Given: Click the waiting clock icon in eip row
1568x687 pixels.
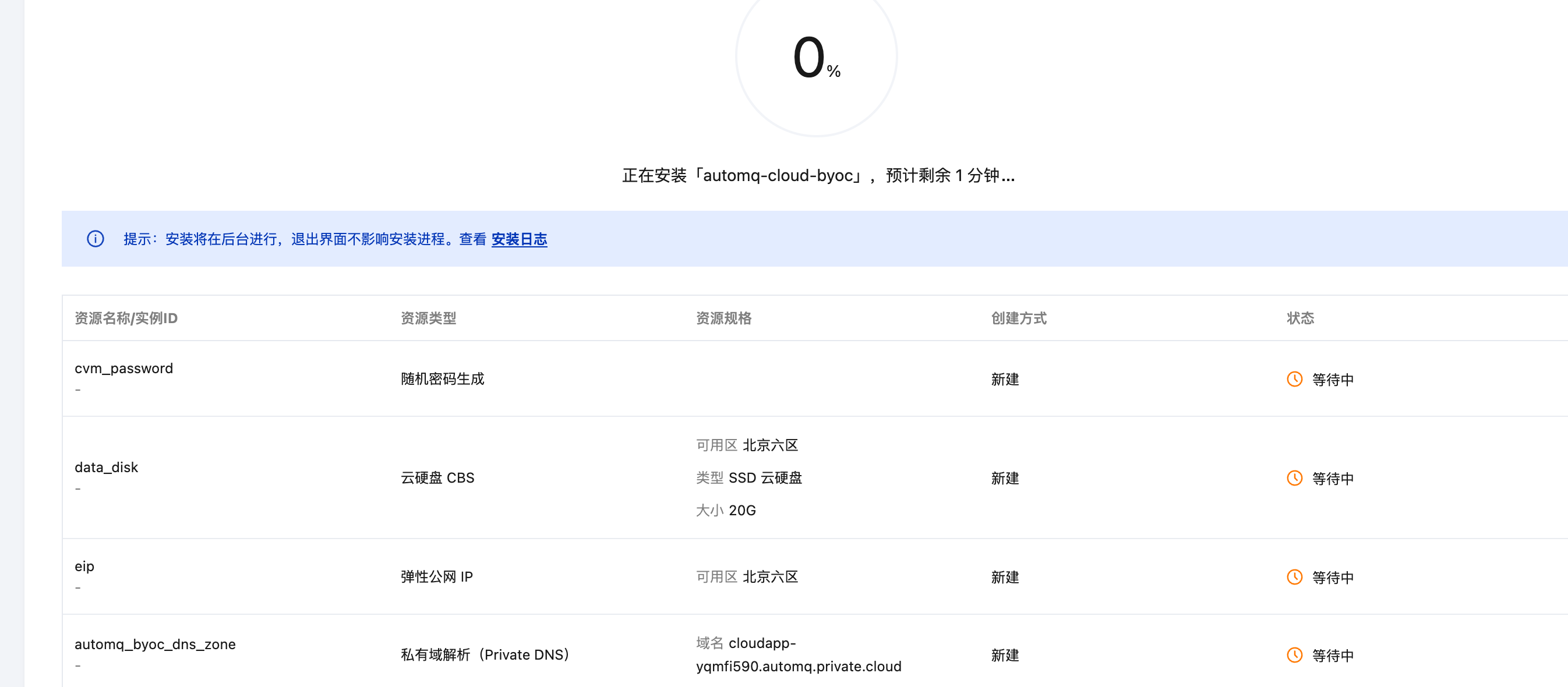Looking at the screenshot, I should click(1294, 577).
